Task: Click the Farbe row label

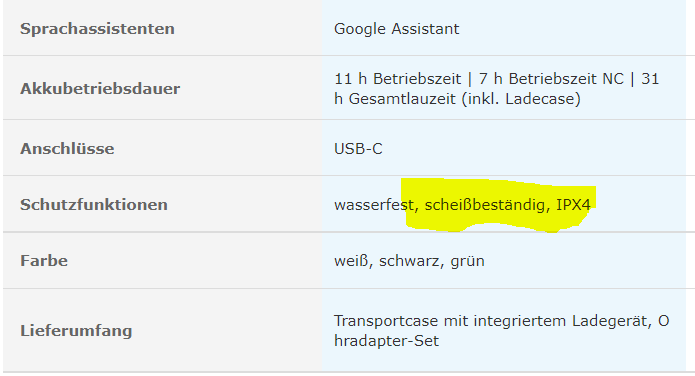Action: pos(44,261)
